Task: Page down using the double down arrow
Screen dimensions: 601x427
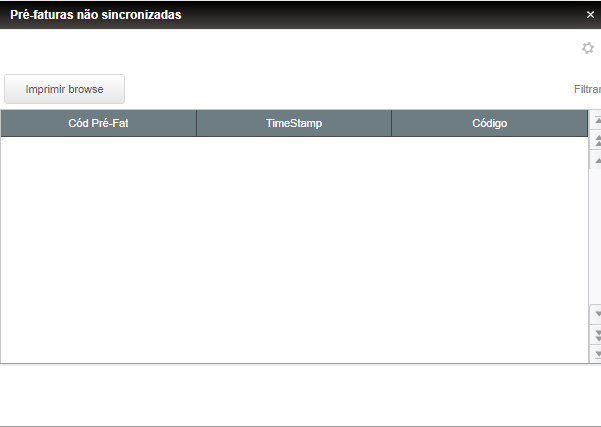Action: click(x=596, y=335)
